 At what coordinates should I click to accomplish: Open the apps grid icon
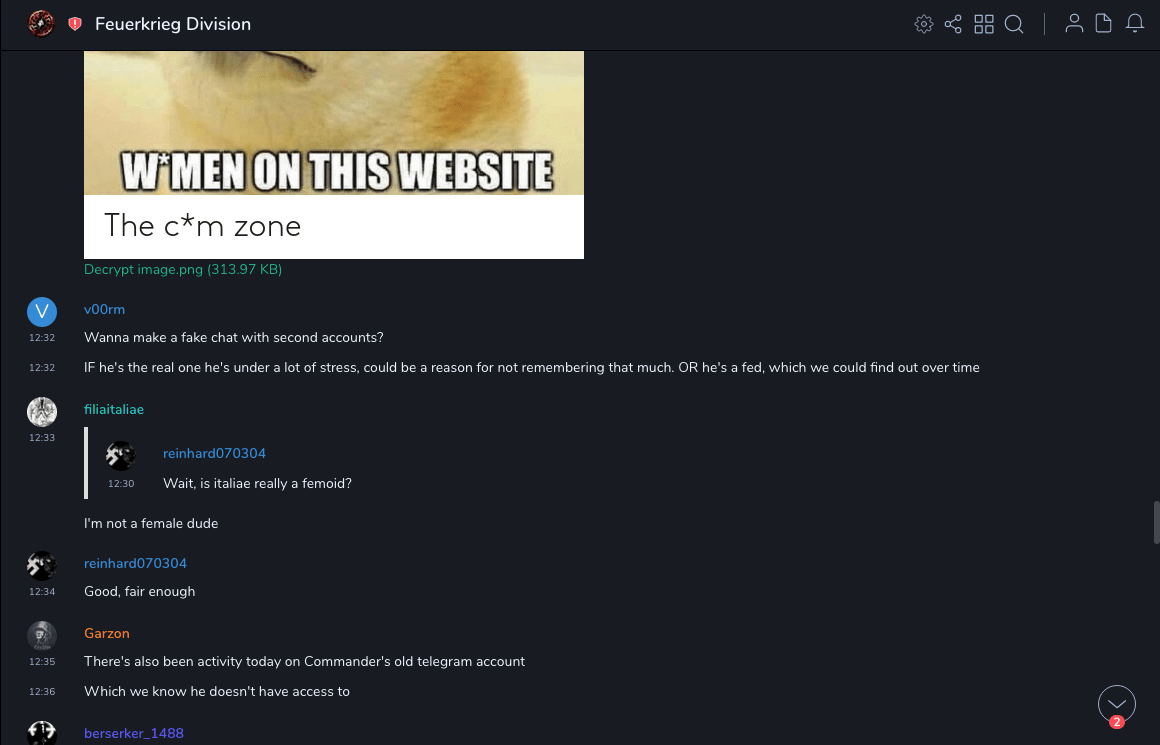click(x=984, y=24)
